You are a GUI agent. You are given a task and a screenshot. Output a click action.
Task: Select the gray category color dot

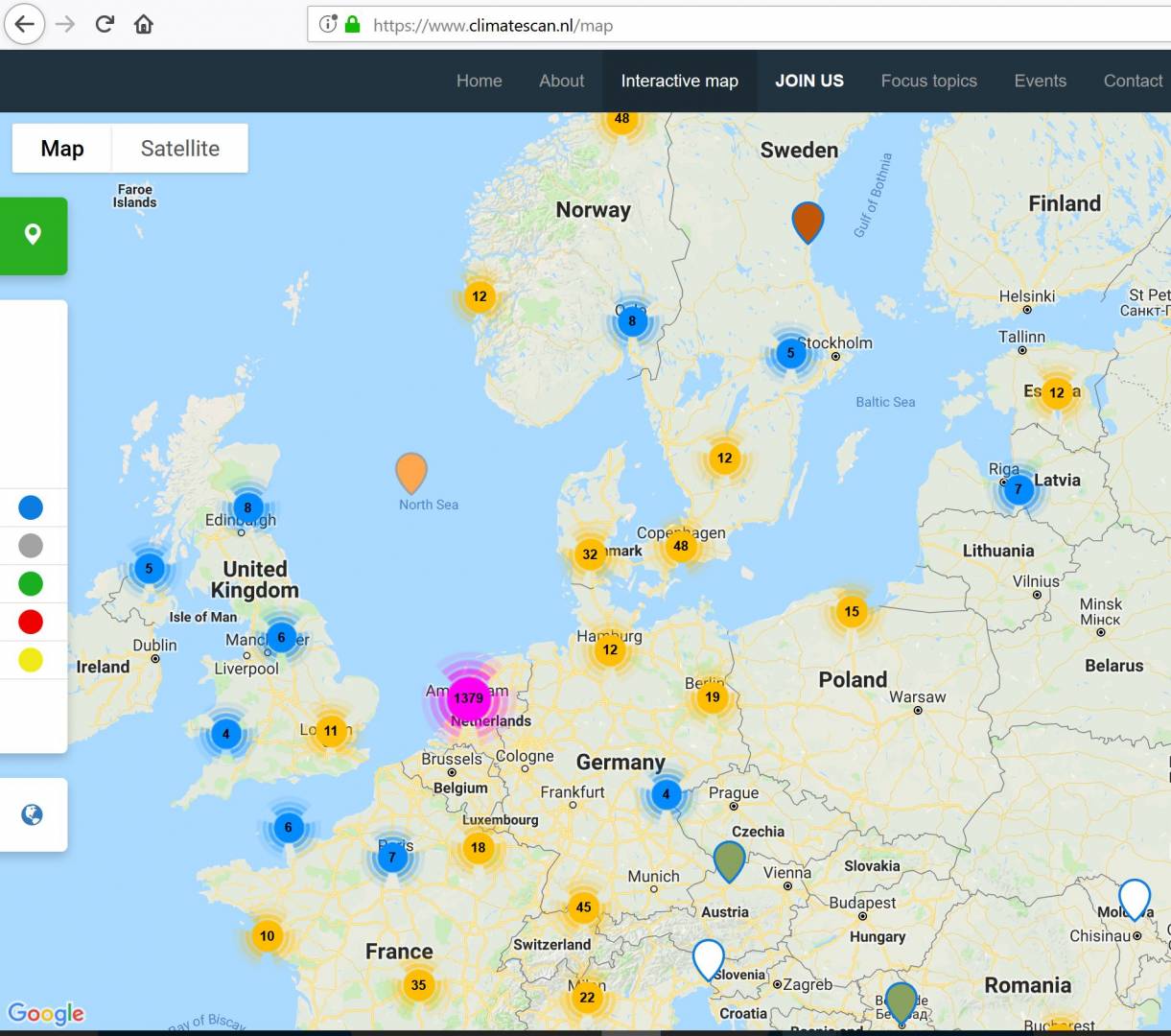31,546
